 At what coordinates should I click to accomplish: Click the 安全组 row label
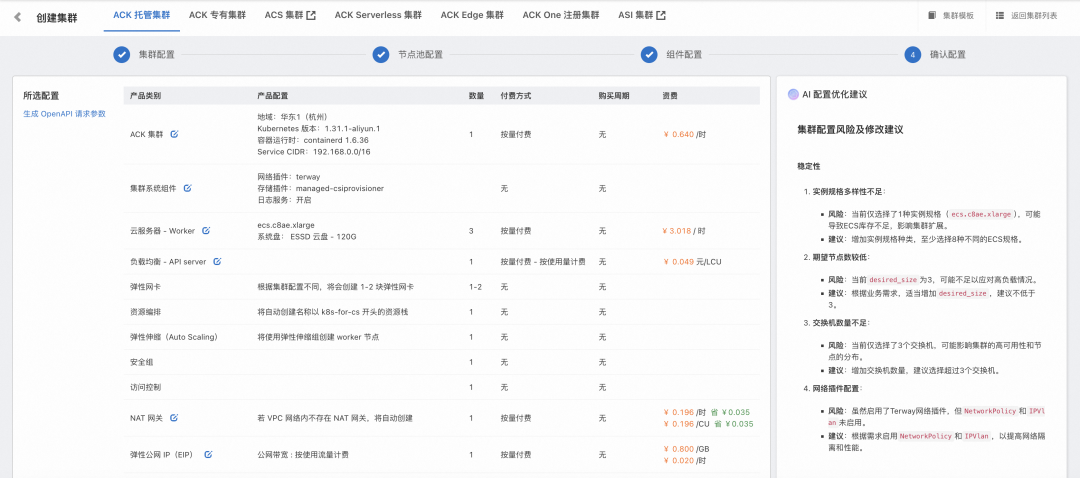(141, 362)
